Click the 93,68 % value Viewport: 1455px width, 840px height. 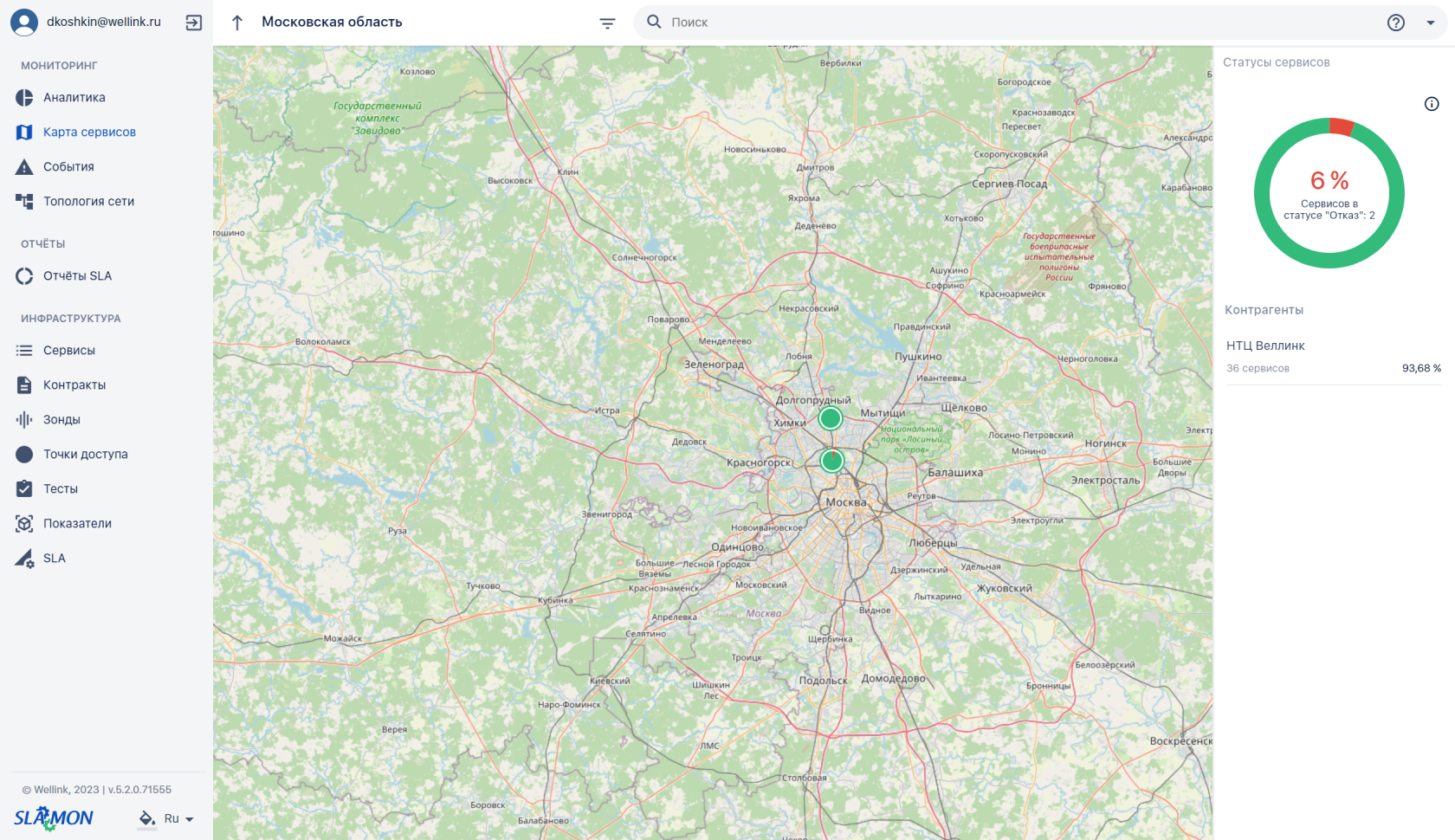click(1421, 368)
